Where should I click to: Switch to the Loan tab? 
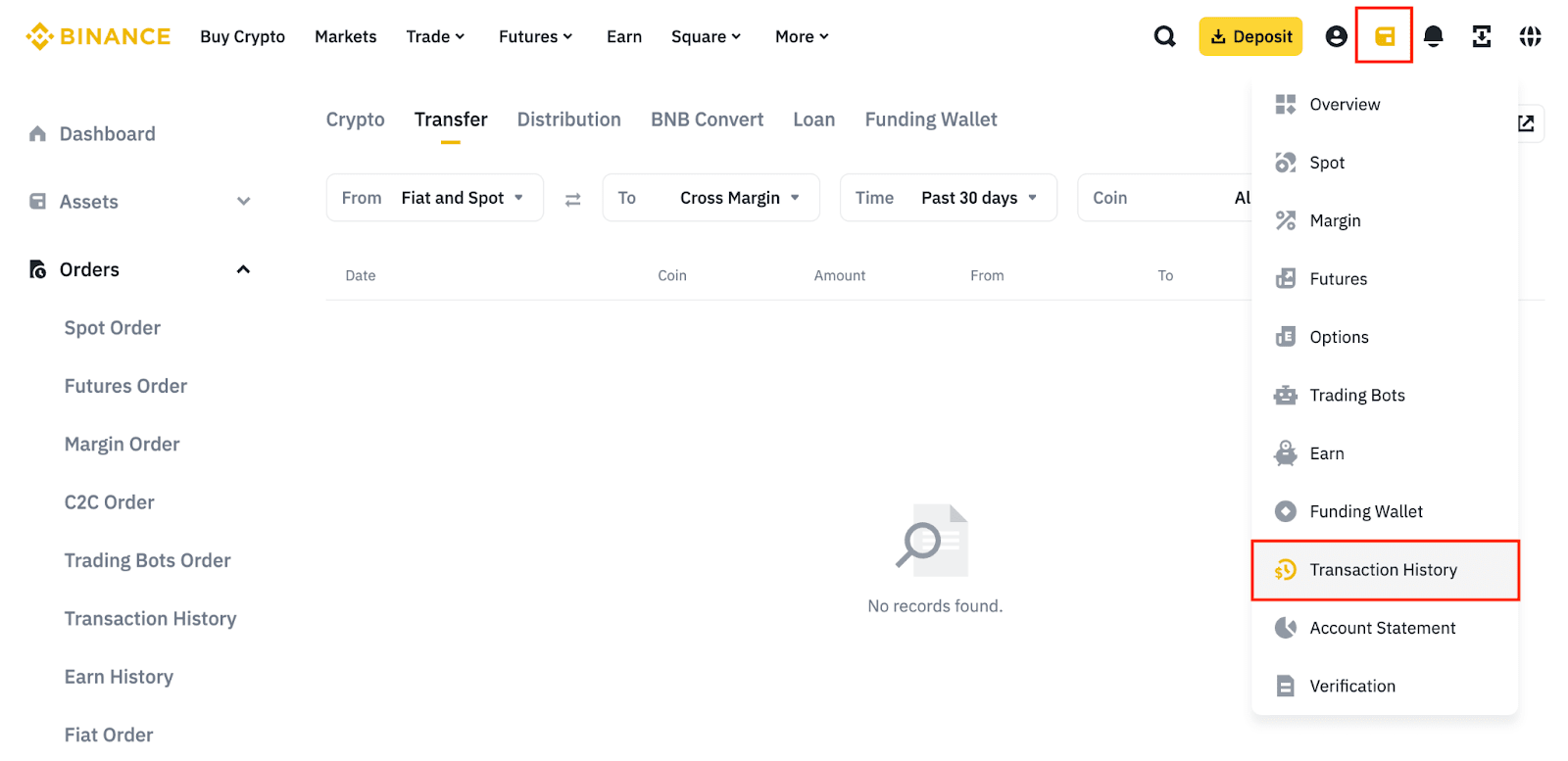pyautogui.click(x=813, y=119)
